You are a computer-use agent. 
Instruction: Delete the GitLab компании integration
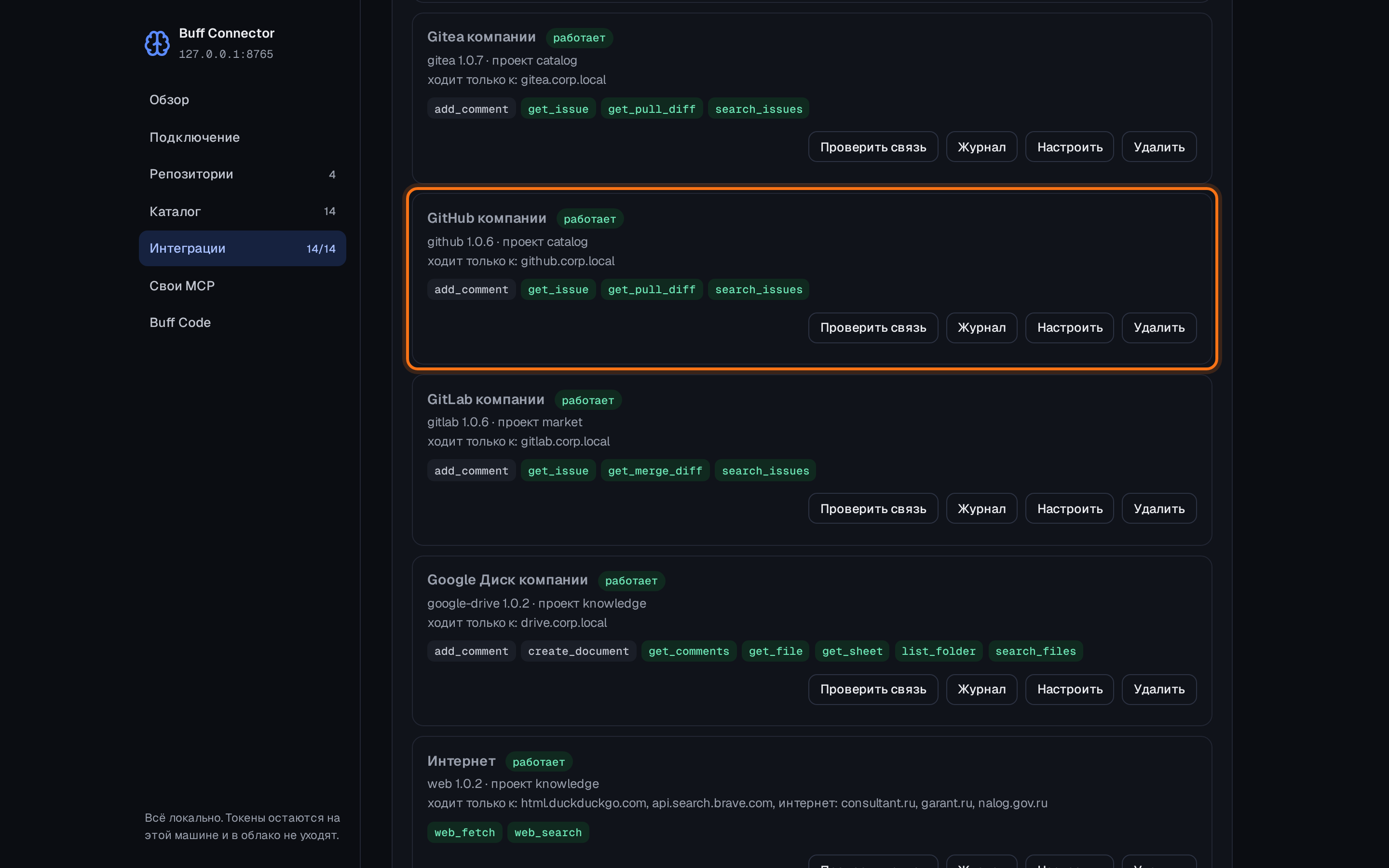[1159, 509]
